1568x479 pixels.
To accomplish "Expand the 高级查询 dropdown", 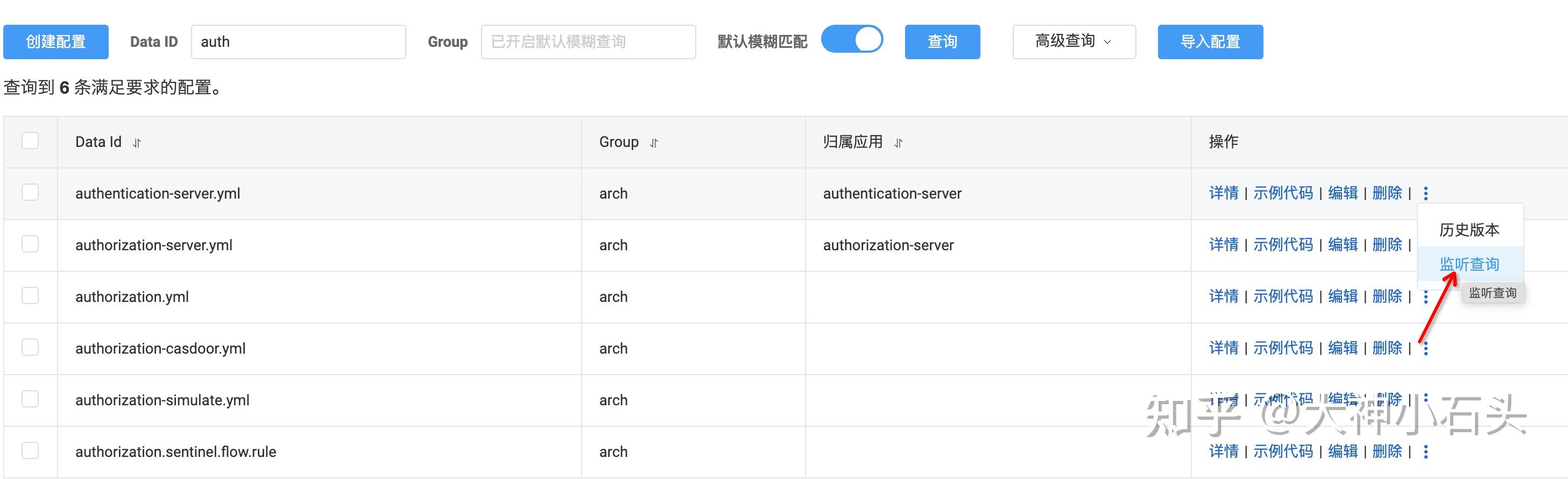I will tap(1073, 41).
